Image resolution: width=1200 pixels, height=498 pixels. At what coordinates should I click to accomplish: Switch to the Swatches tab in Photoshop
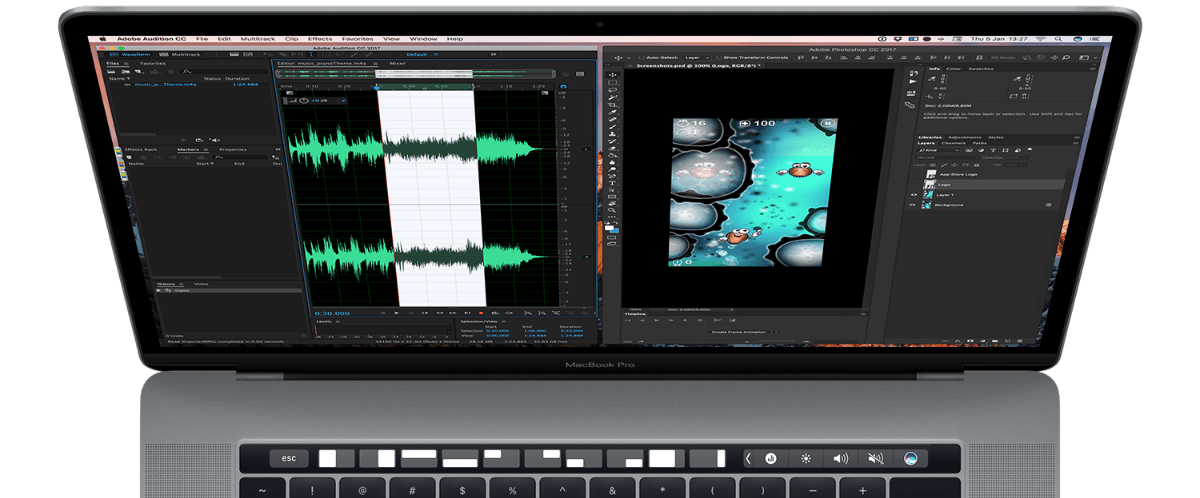click(981, 69)
